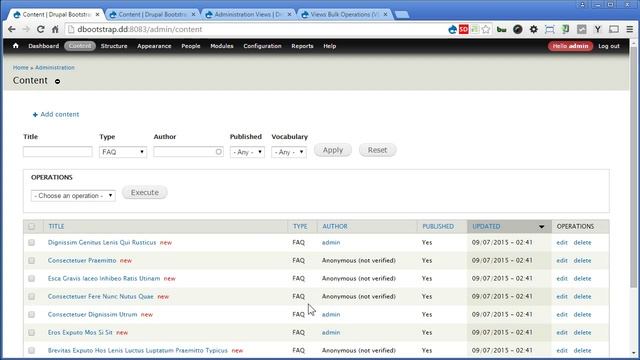Click the autocomplete circle in Author field
The width and height of the screenshot is (640, 360).
[219, 152]
